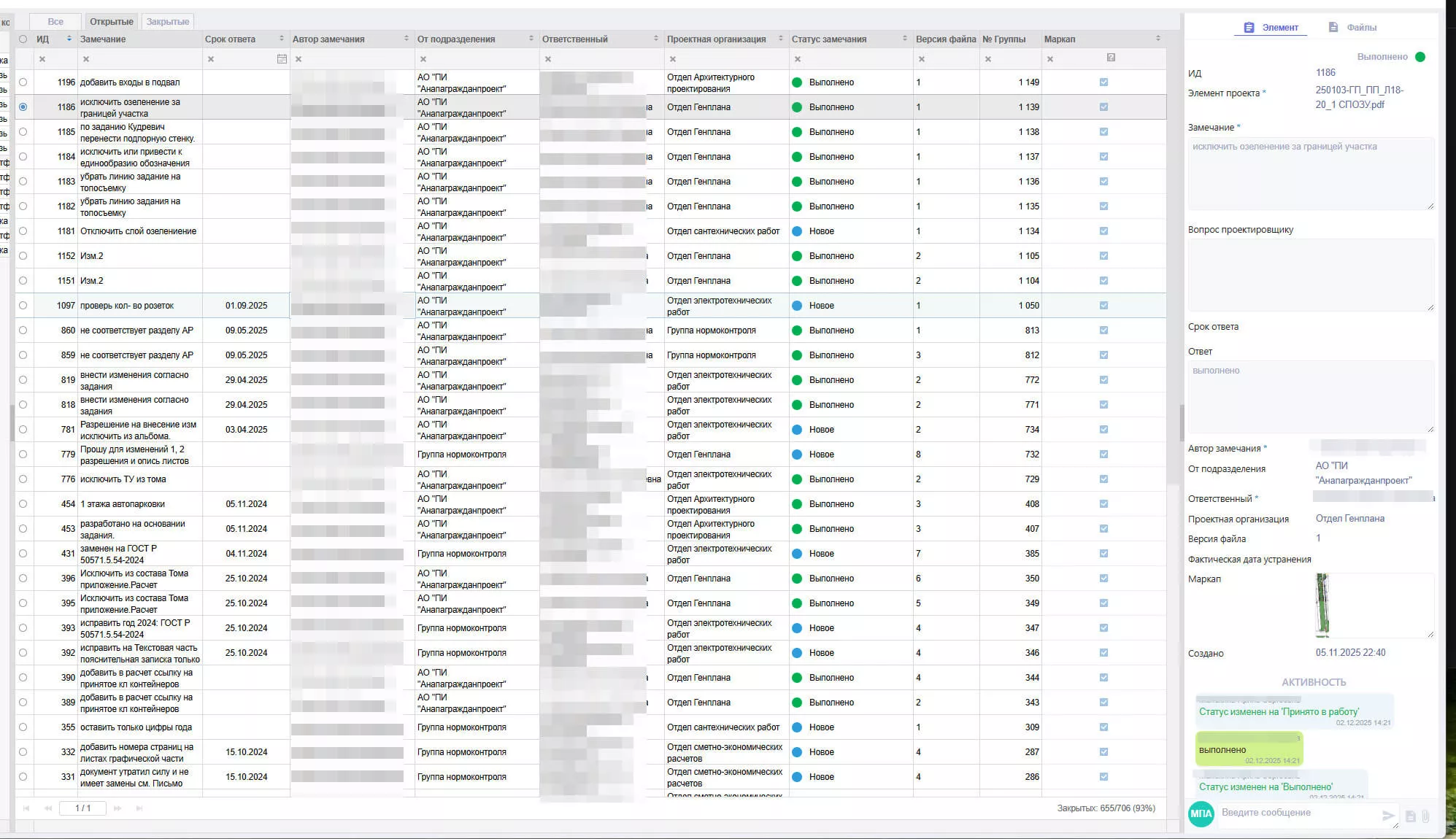The height and width of the screenshot is (839, 1456).
Task: Click the paperclip attach file icon
Action: [x=1425, y=816]
